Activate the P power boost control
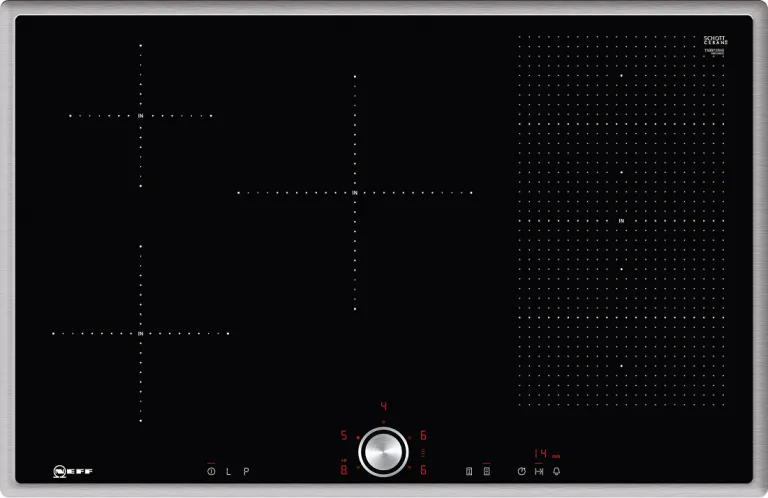Screen dimensions: 768x498 point(245,471)
